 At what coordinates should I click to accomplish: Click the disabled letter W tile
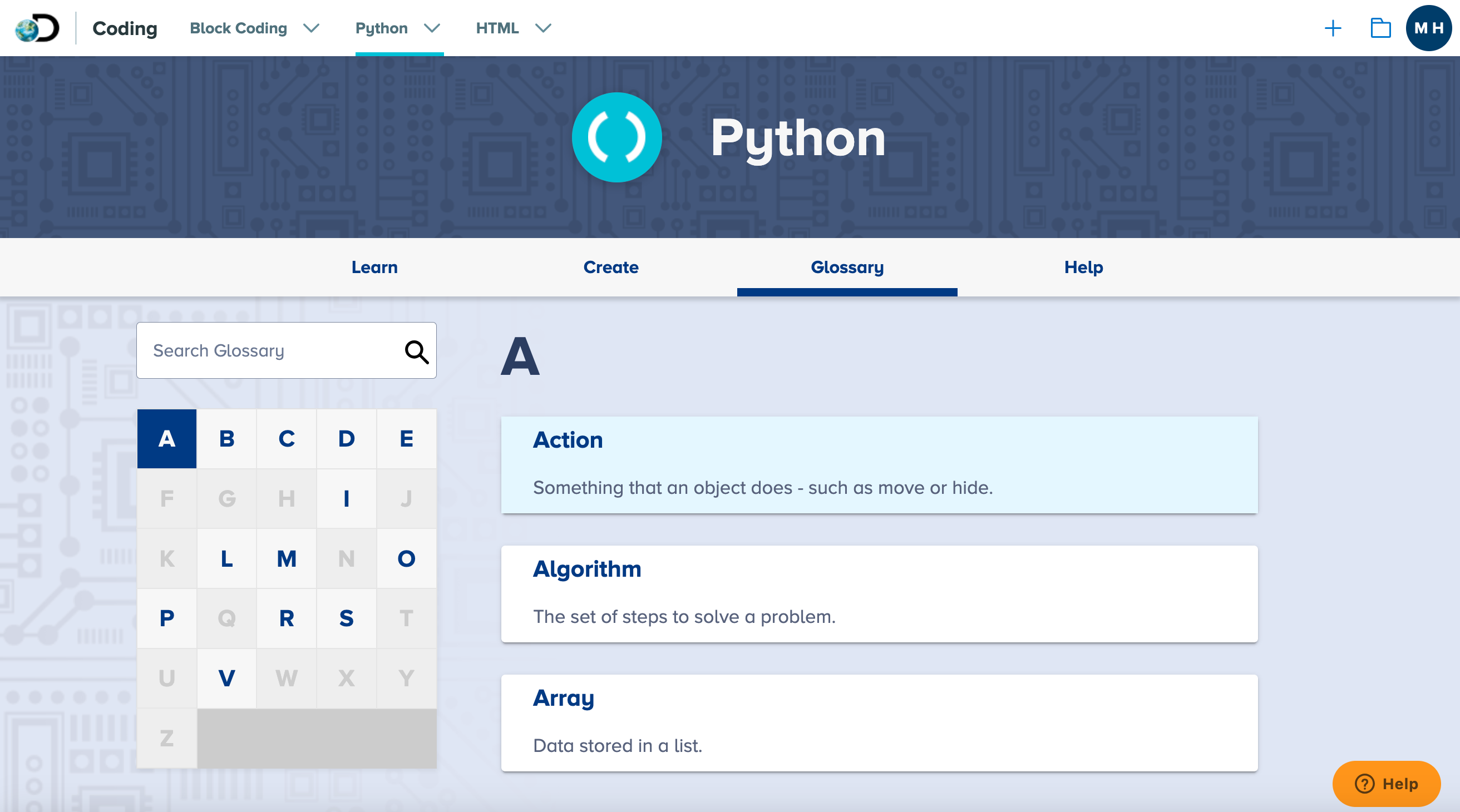point(287,679)
